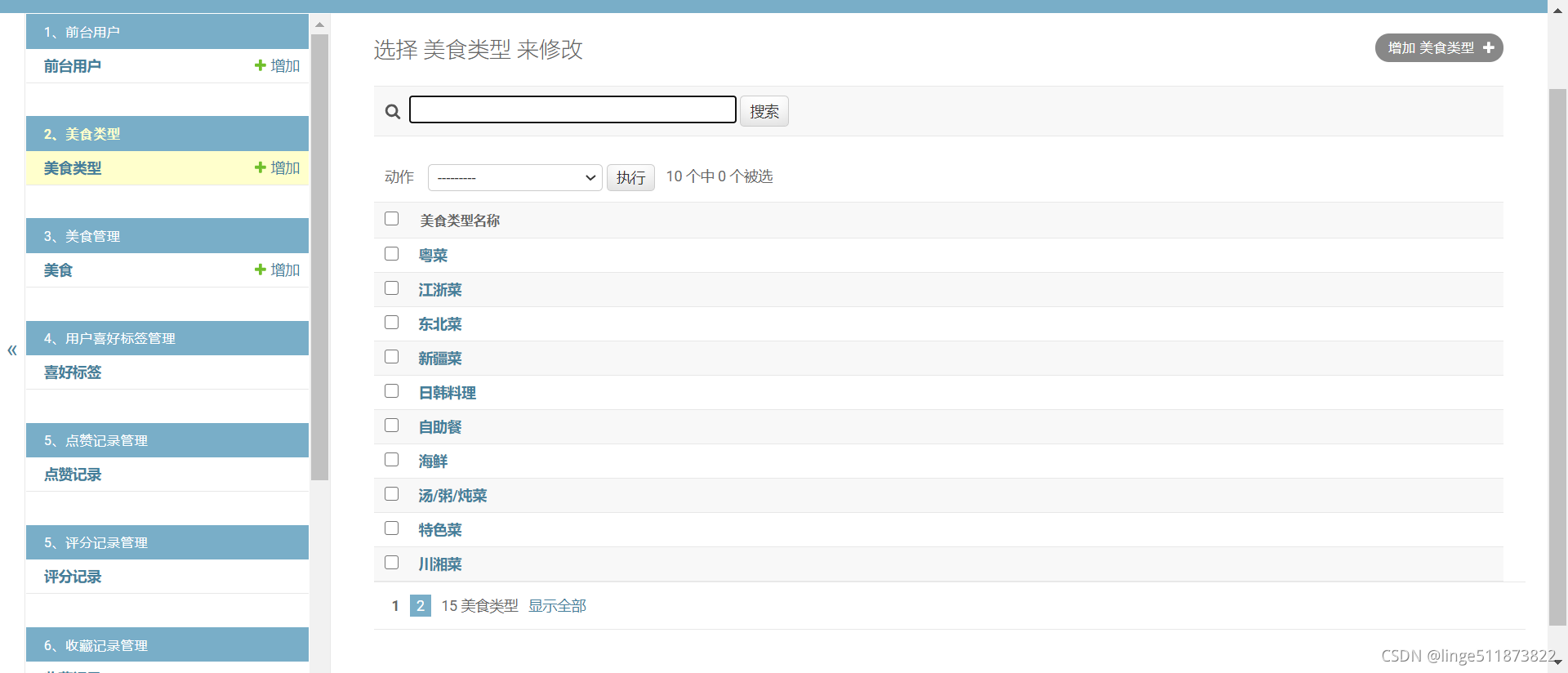This screenshot has width=1568, height=673.
Task: Select the 4、用户喜好标签管理 section header
Action: [x=167, y=338]
